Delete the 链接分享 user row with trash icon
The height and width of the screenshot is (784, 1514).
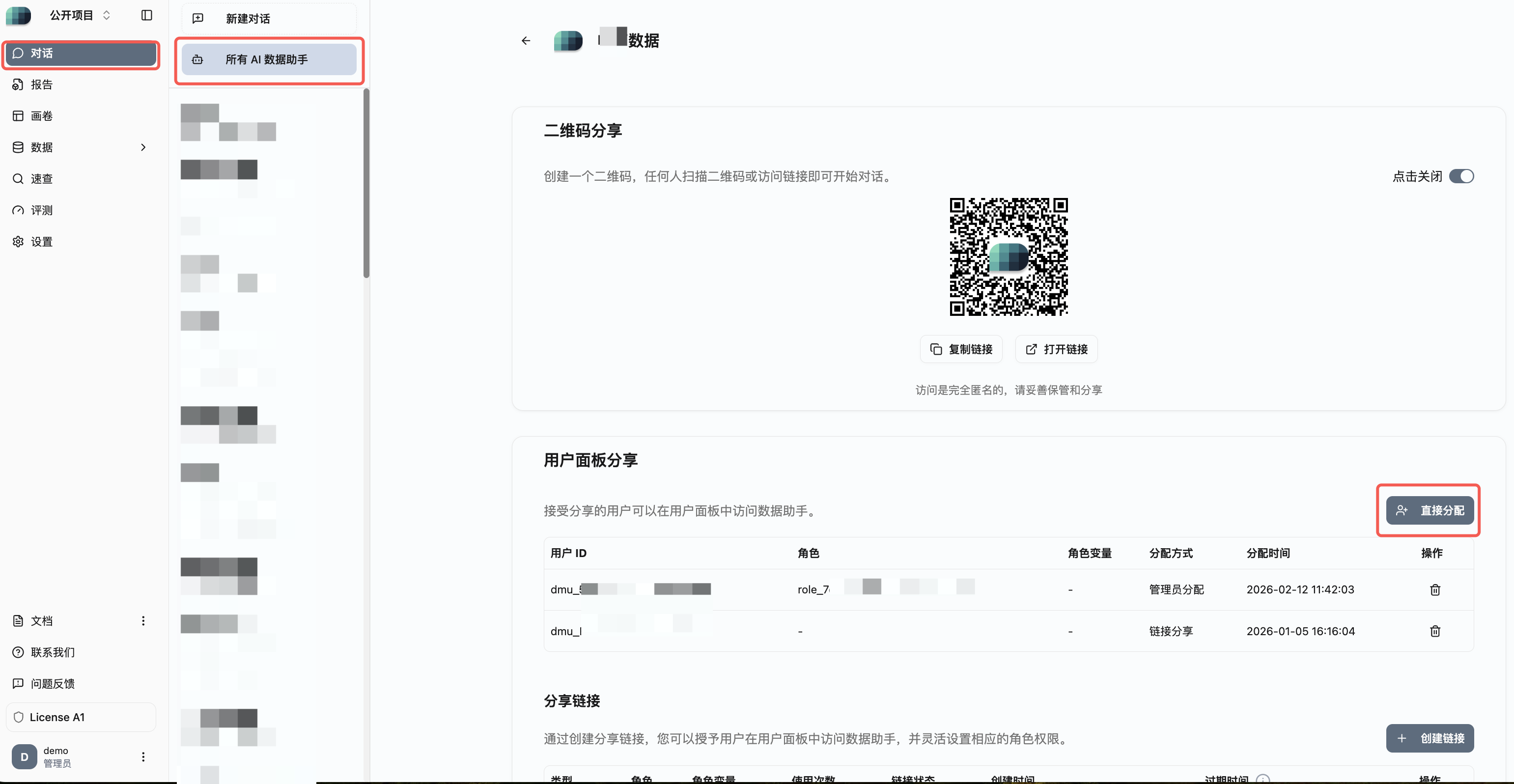pos(1434,631)
